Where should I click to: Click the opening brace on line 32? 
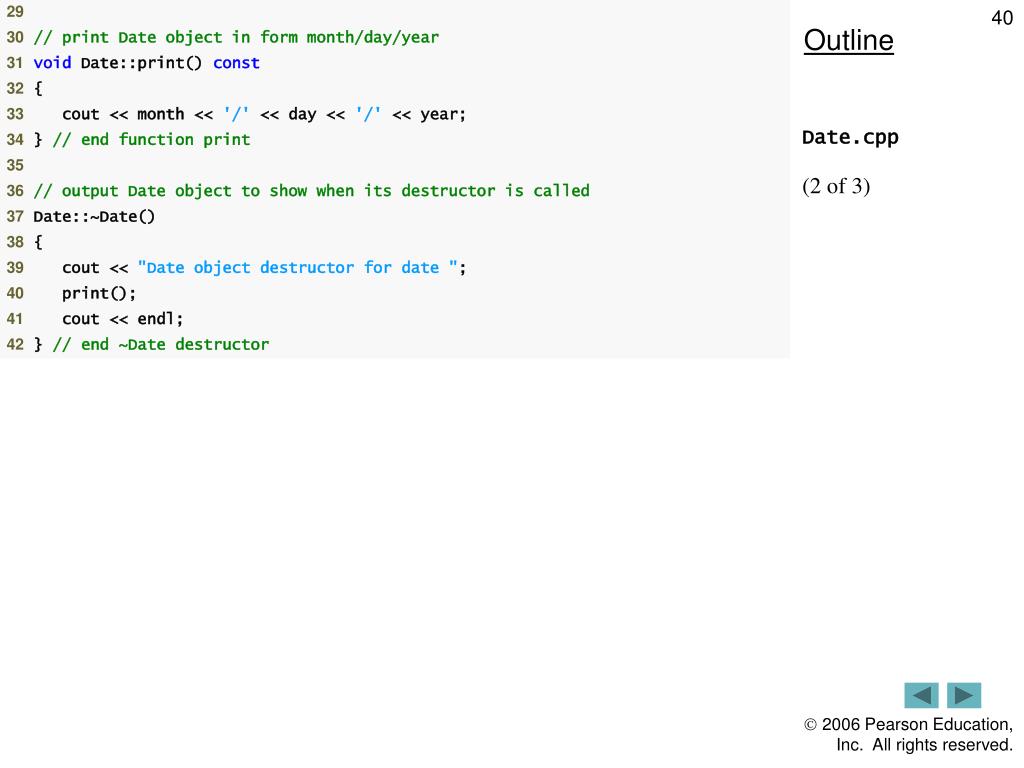tap(38, 88)
